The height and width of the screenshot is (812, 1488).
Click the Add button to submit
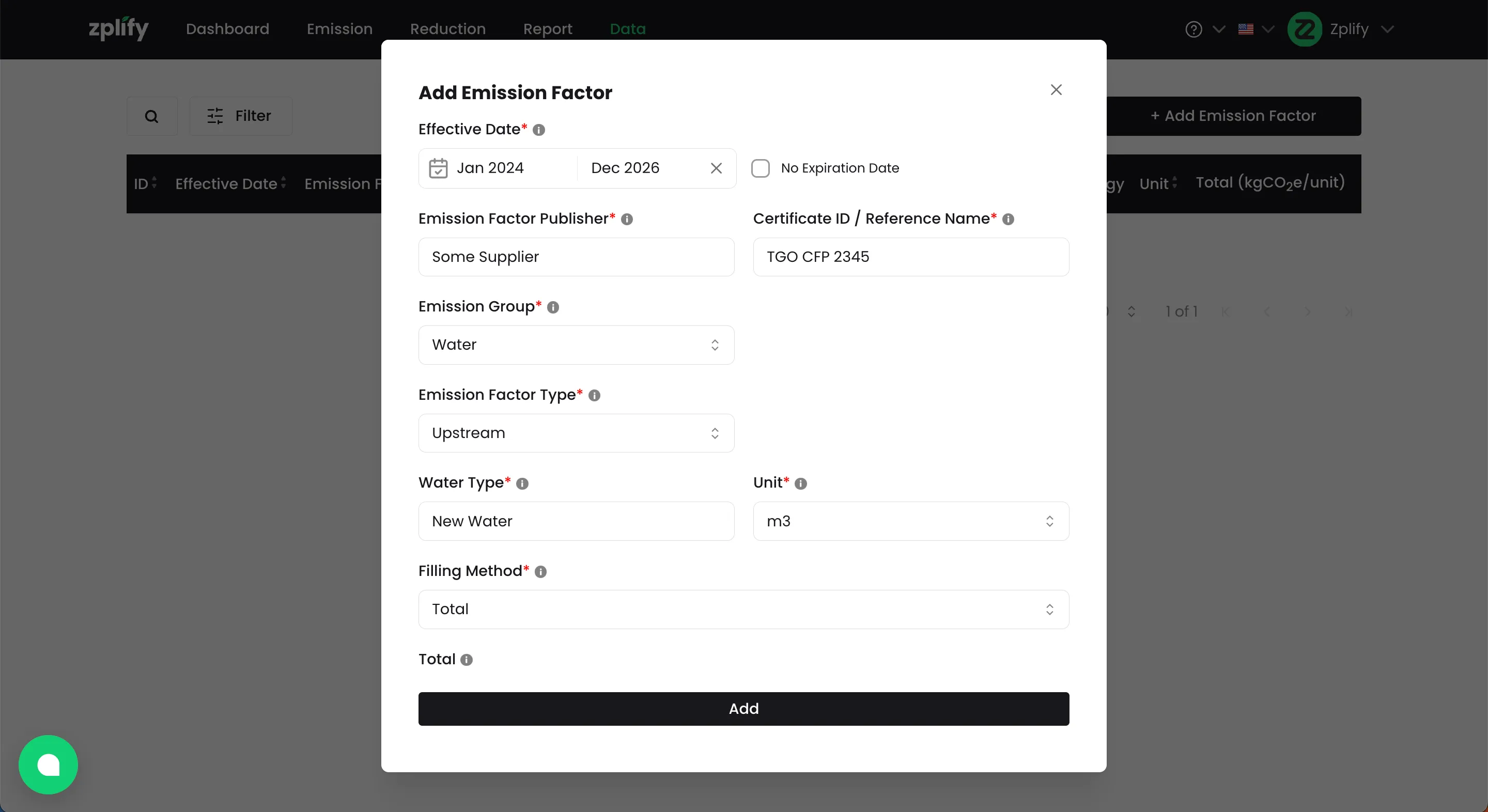[x=743, y=709]
